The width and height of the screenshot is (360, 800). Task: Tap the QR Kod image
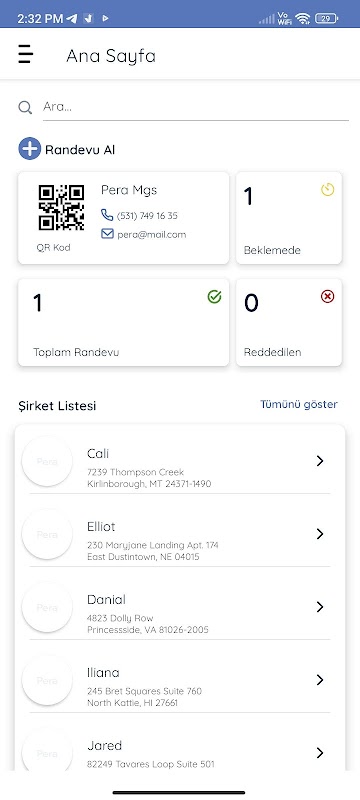point(62,208)
